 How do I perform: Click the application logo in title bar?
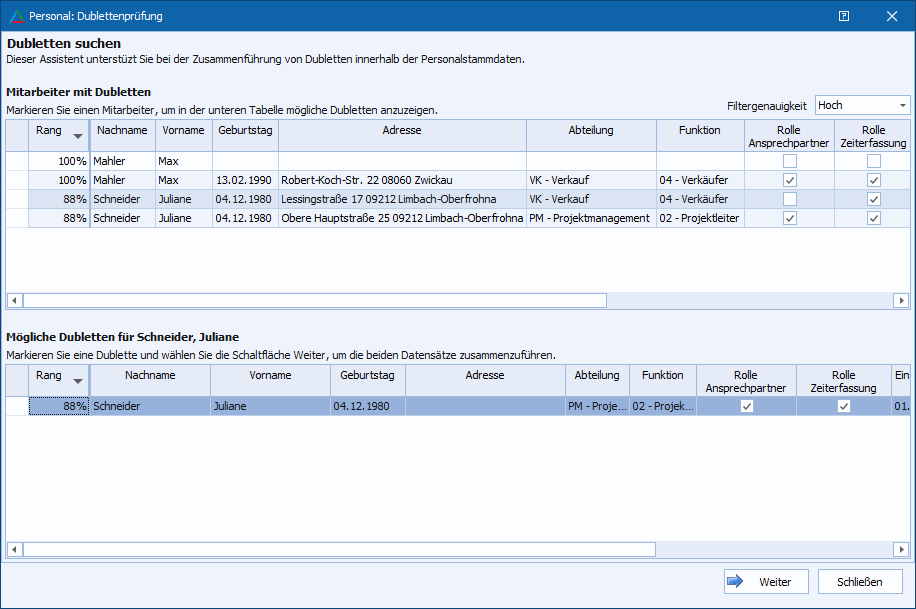(16, 16)
